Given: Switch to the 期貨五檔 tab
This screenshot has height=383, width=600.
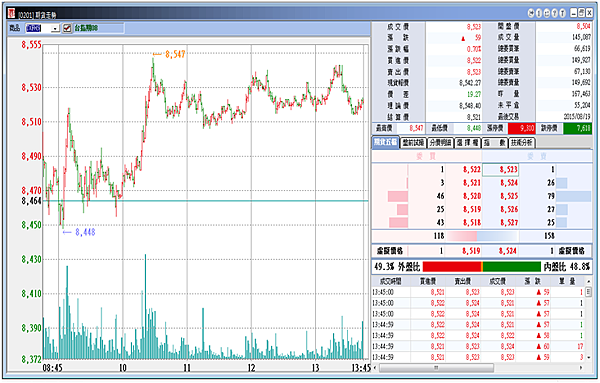Looking at the screenshot, I should coord(385,142).
